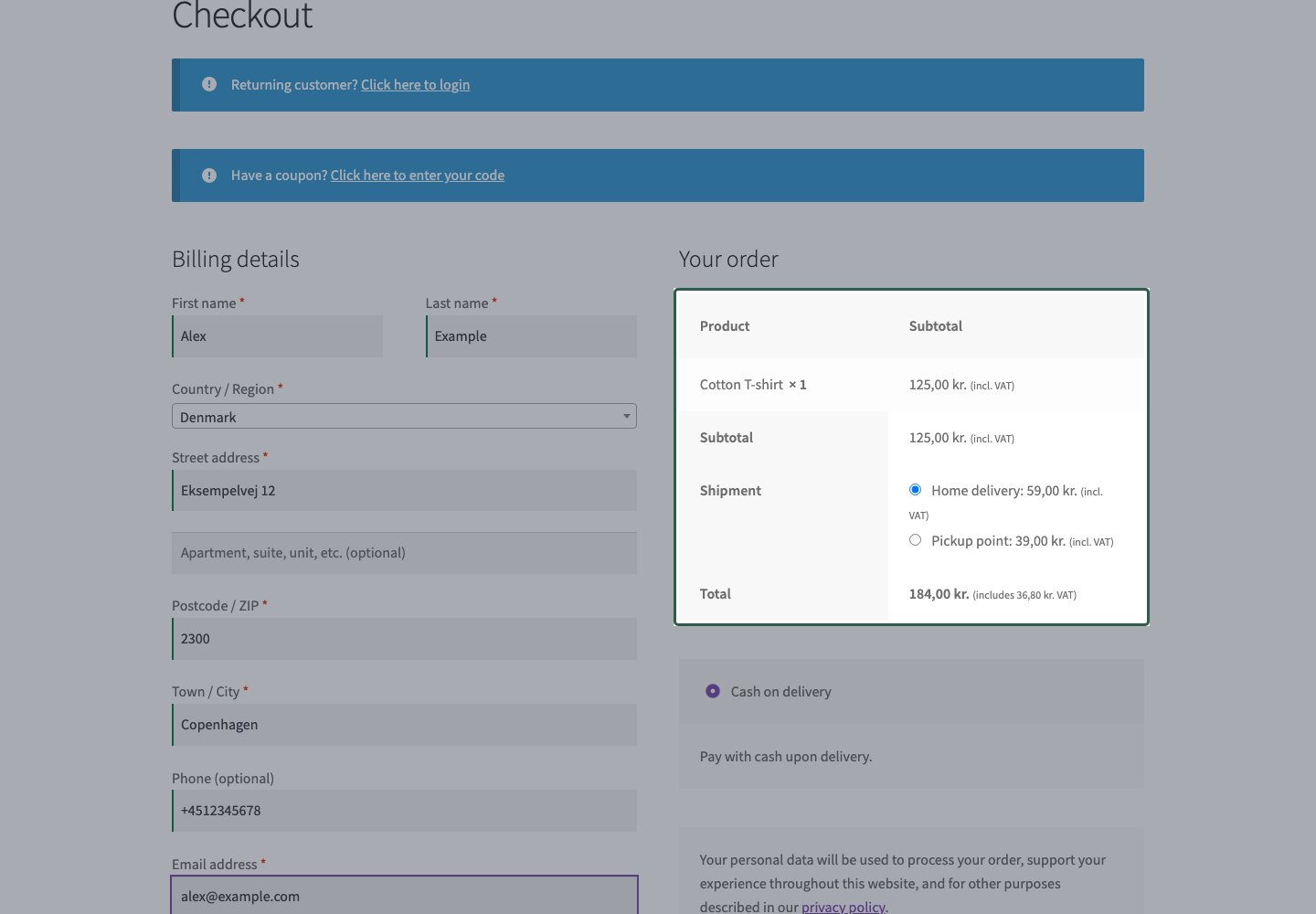This screenshot has width=1316, height=914.
Task: Choose the Cash on delivery payment method
Action: [x=713, y=691]
